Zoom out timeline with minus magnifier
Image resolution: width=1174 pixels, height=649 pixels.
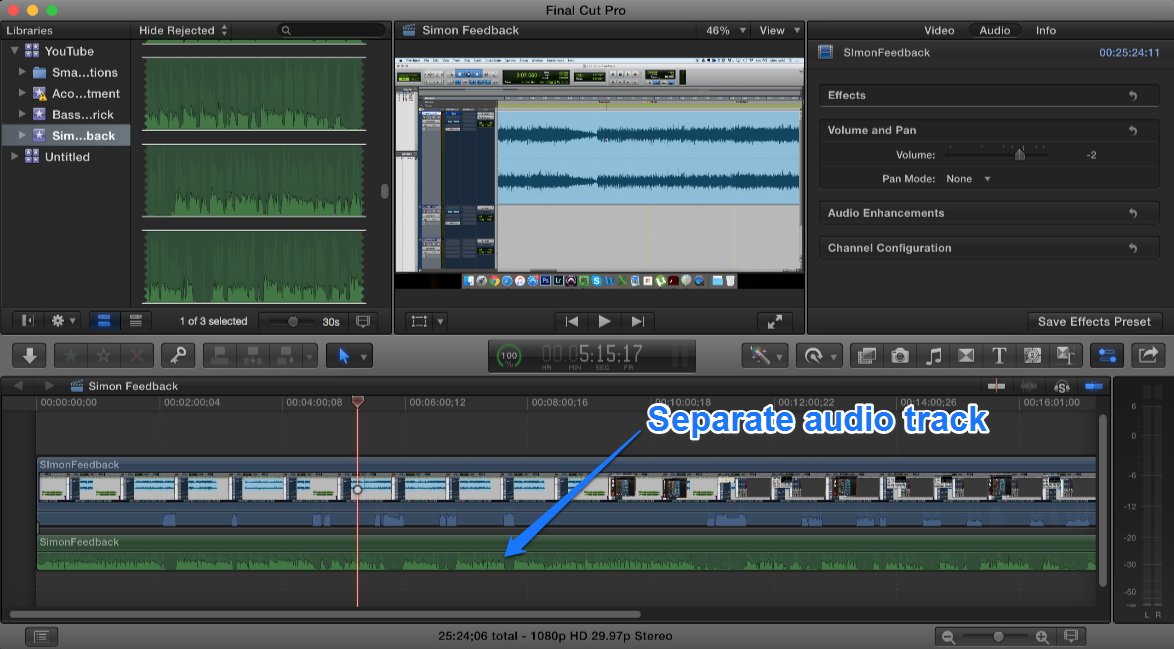pyautogui.click(x=948, y=636)
